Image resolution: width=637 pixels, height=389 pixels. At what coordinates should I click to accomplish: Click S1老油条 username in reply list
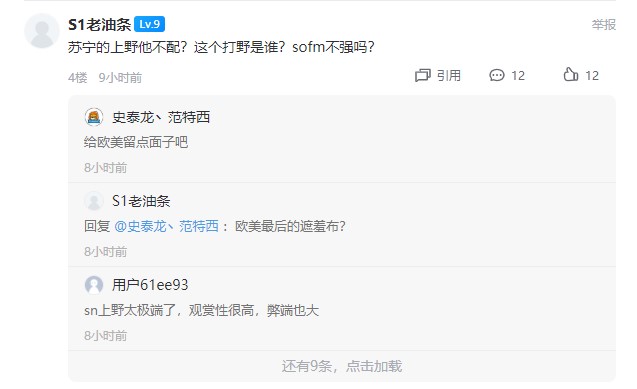pos(141,201)
